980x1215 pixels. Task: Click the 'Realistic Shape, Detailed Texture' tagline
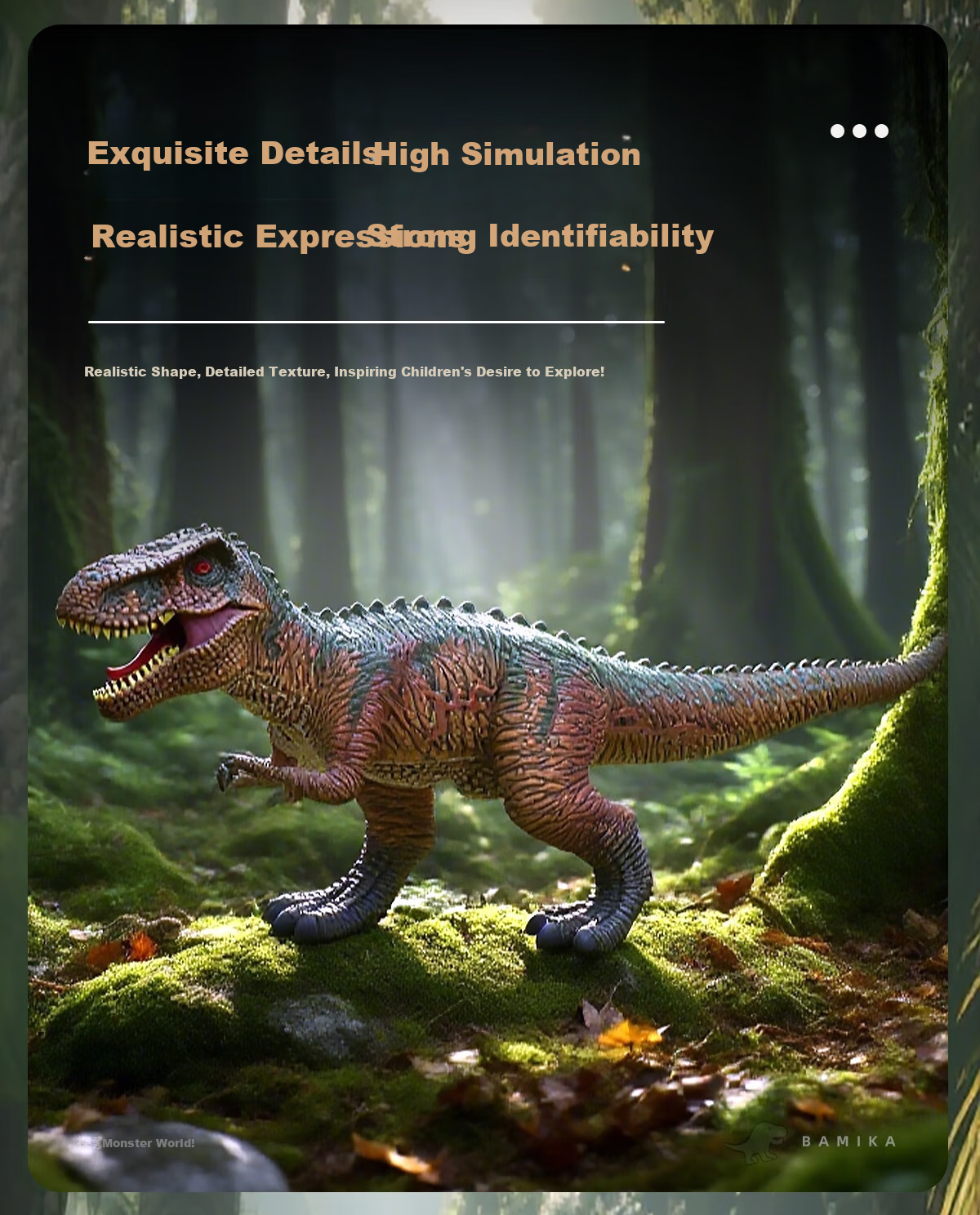345,372
